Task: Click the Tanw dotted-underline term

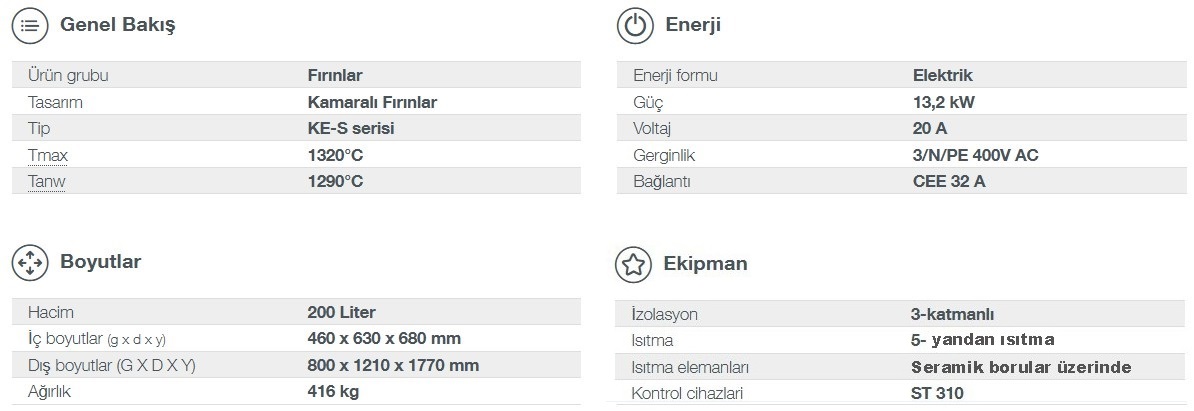Action: tap(46, 182)
